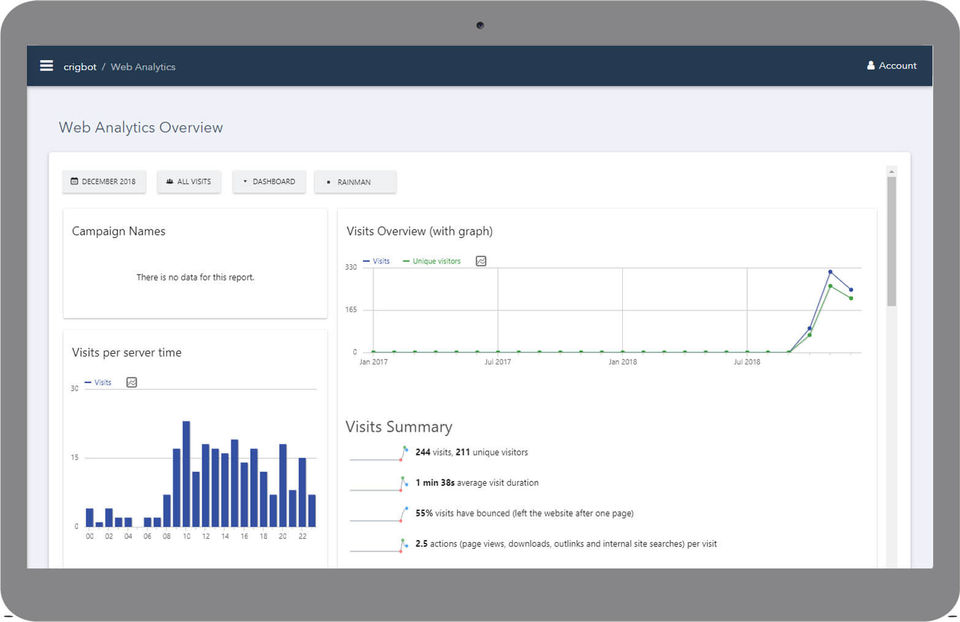Image resolution: width=960 pixels, height=622 pixels.
Task: Click the 'Jan 2017' axis label
Action: [373, 362]
